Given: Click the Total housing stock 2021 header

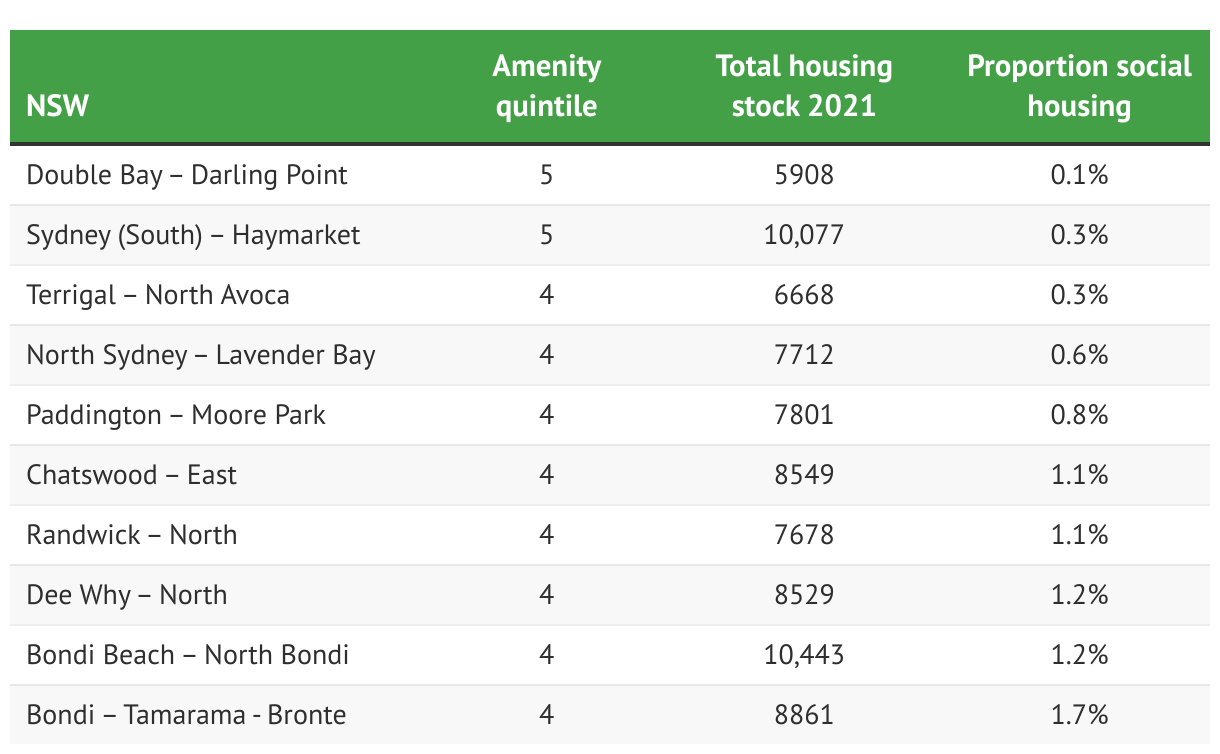Looking at the screenshot, I should coord(803,86).
